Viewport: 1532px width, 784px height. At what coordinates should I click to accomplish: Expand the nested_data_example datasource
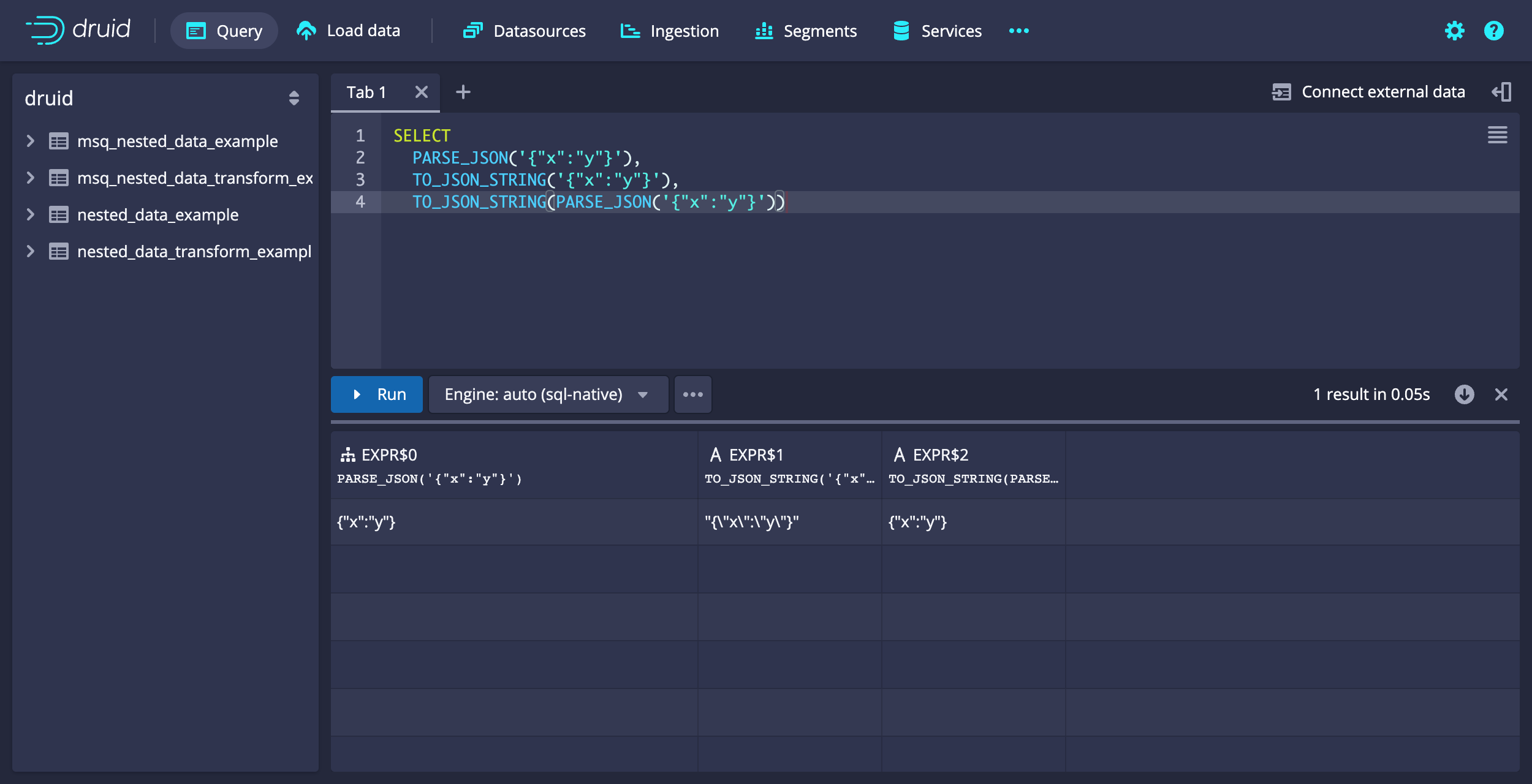[30, 214]
